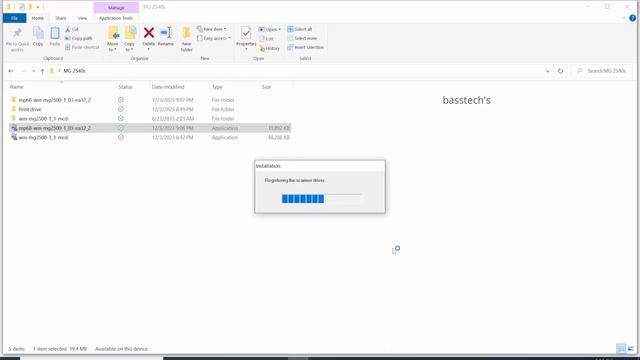Screen dimensions: 640x360
Task: Select win-mg2500-1_1-mcd Application file
Action: pos(150,137)
